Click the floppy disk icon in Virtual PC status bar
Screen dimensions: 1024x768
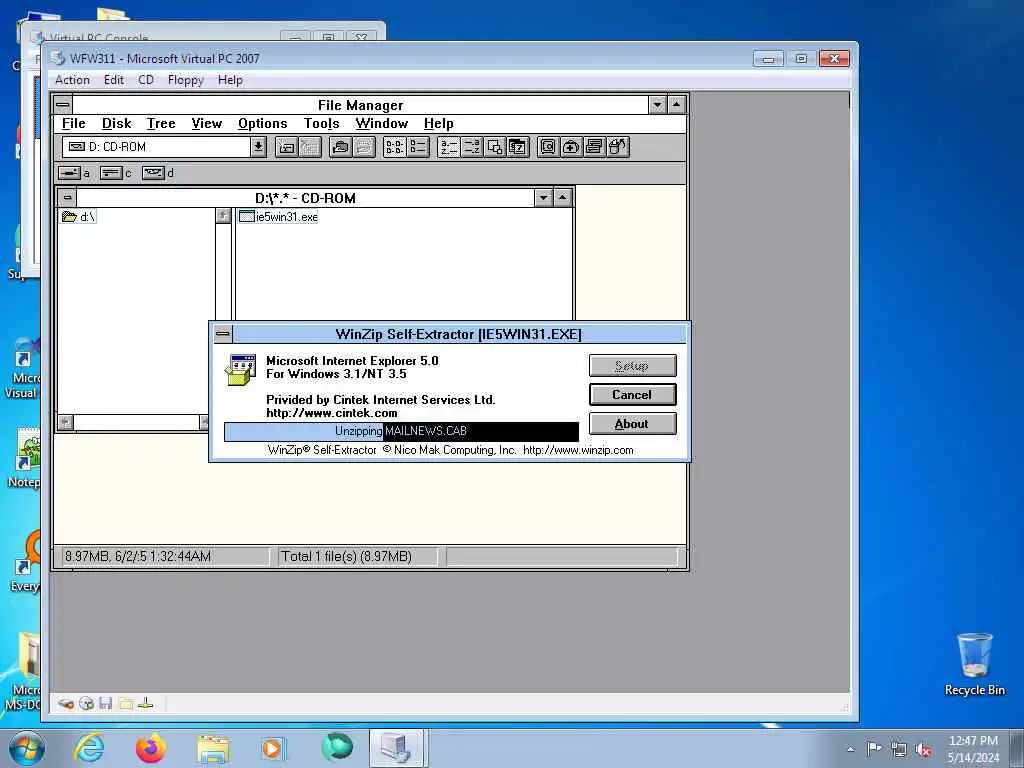[106, 703]
